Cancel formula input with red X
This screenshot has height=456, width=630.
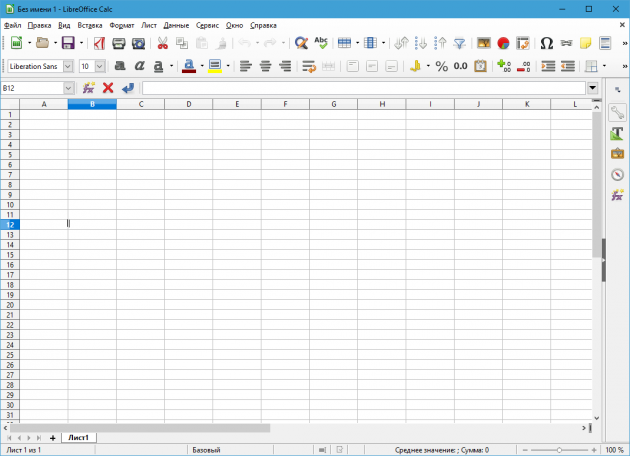108,88
